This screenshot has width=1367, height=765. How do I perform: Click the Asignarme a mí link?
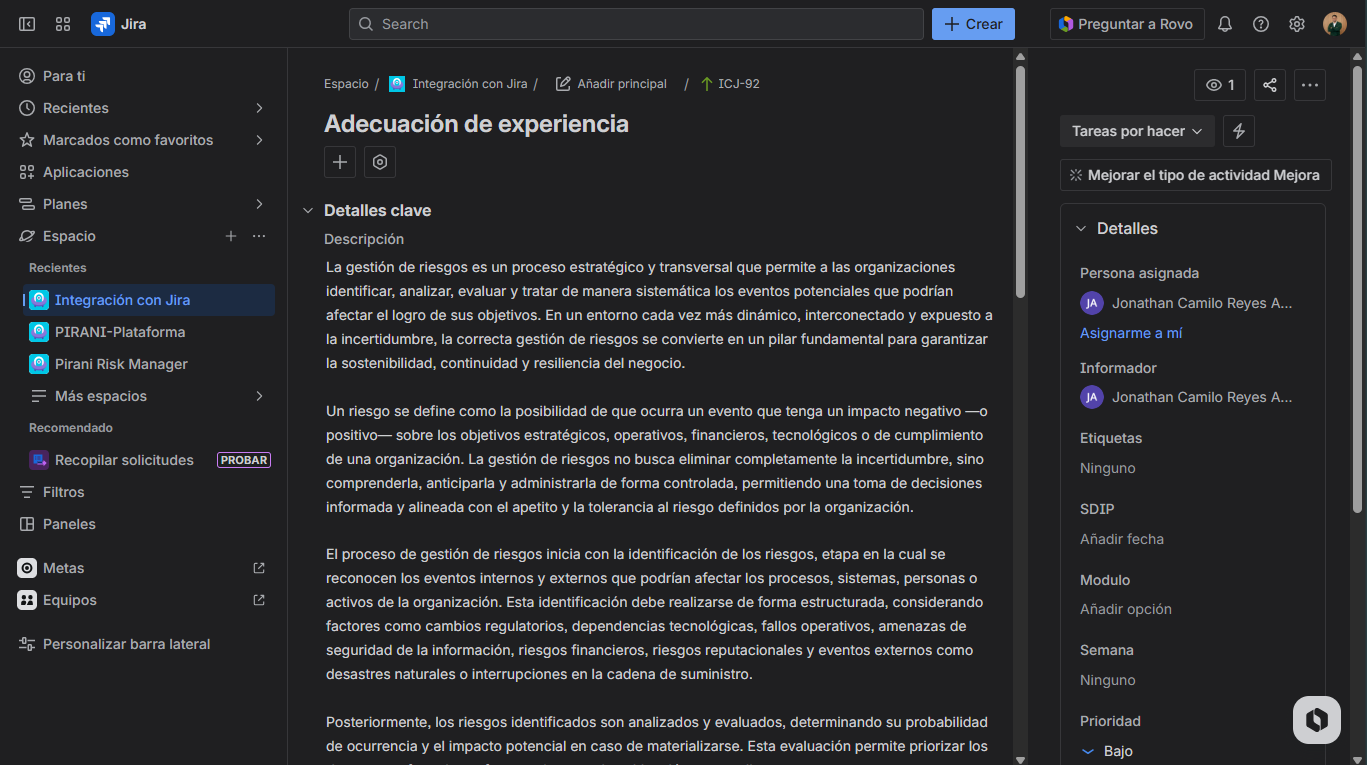[x=1131, y=333]
